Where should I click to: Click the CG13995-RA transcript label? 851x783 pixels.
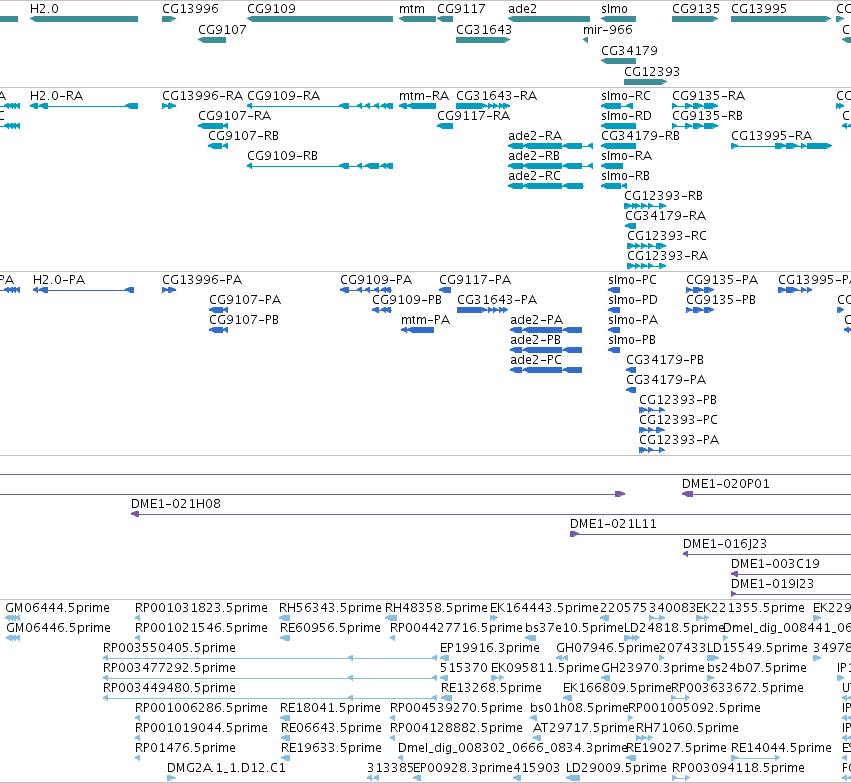[771, 136]
